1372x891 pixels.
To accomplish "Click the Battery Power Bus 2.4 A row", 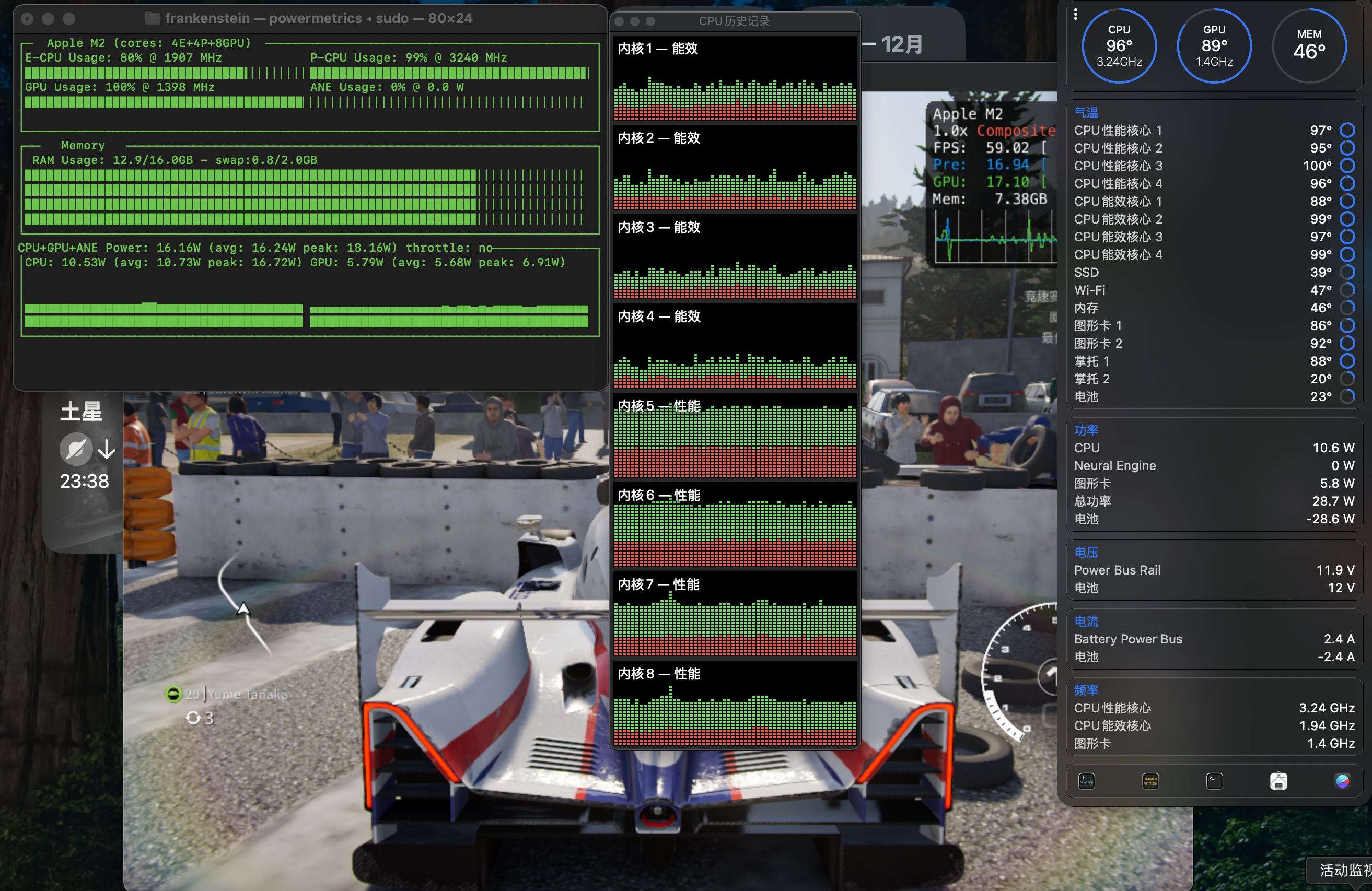I will [1214, 639].
